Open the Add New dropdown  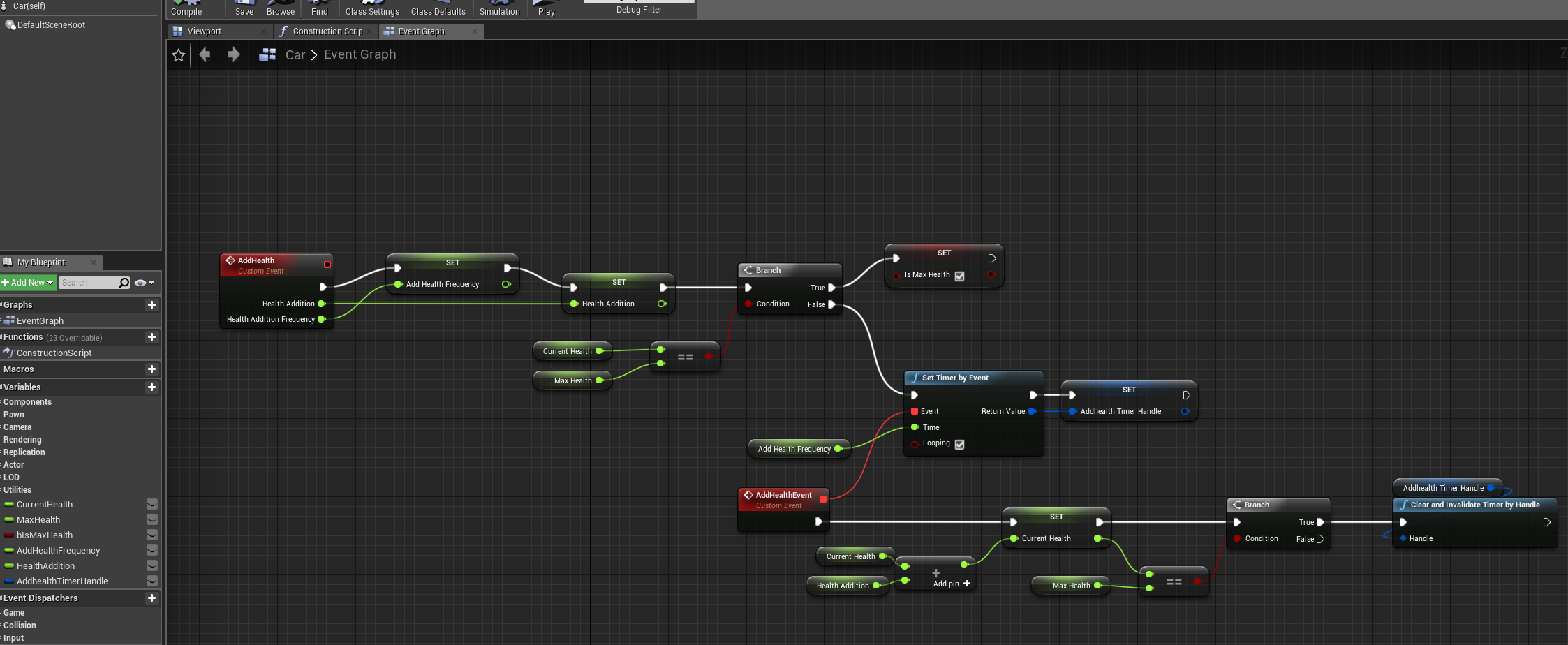28,283
